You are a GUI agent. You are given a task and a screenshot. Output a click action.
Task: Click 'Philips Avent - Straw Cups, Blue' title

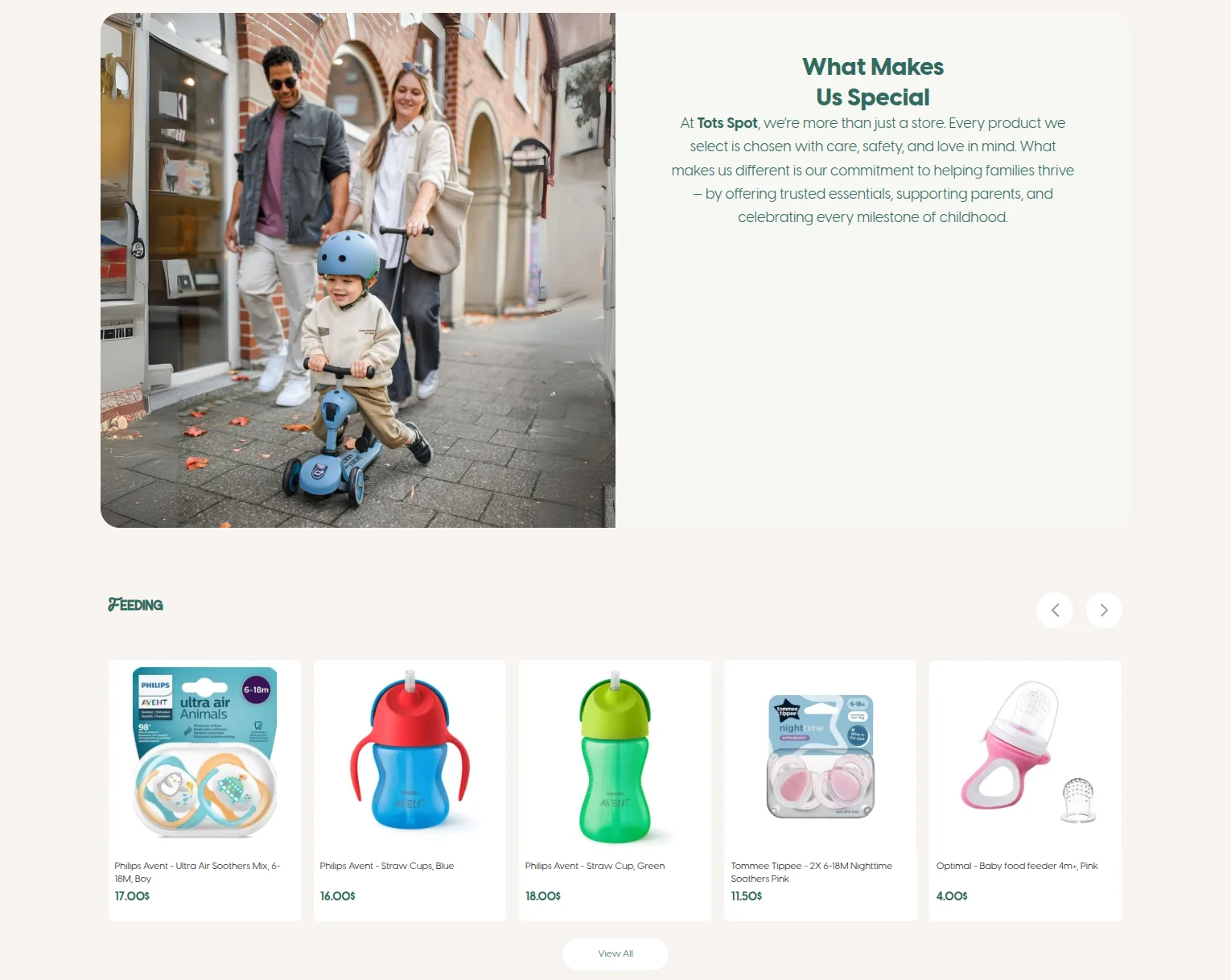click(x=387, y=866)
